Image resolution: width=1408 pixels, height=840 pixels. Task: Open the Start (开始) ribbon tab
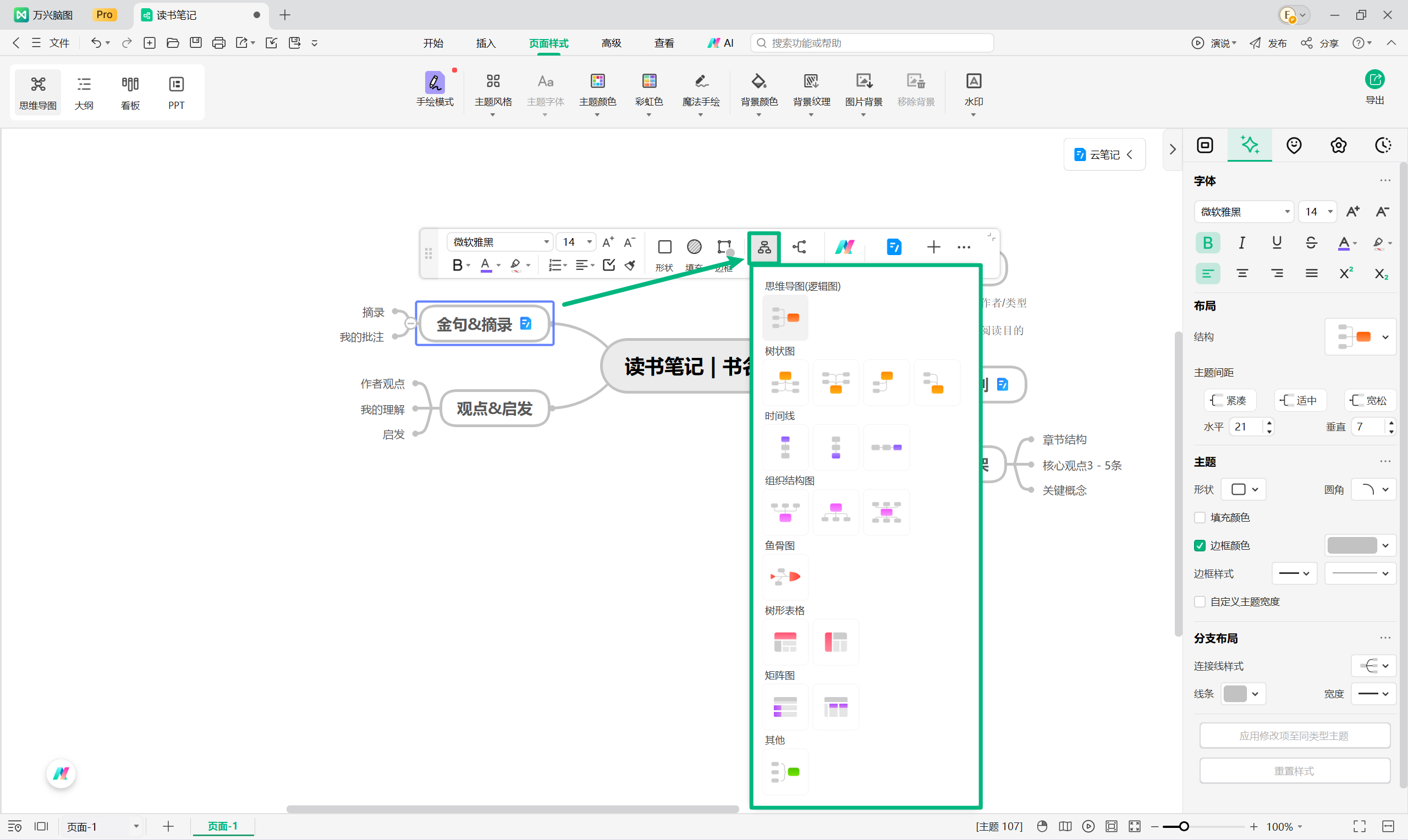(433, 43)
